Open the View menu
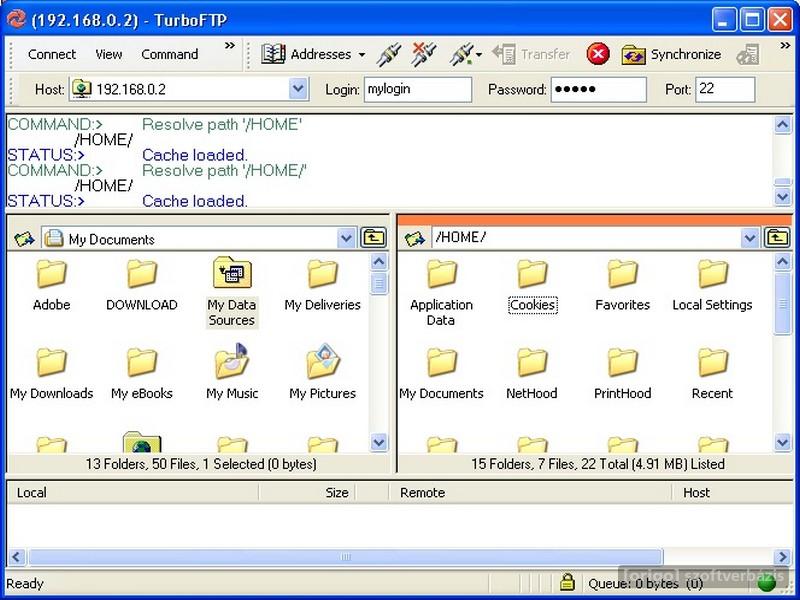 pos(109,54)
